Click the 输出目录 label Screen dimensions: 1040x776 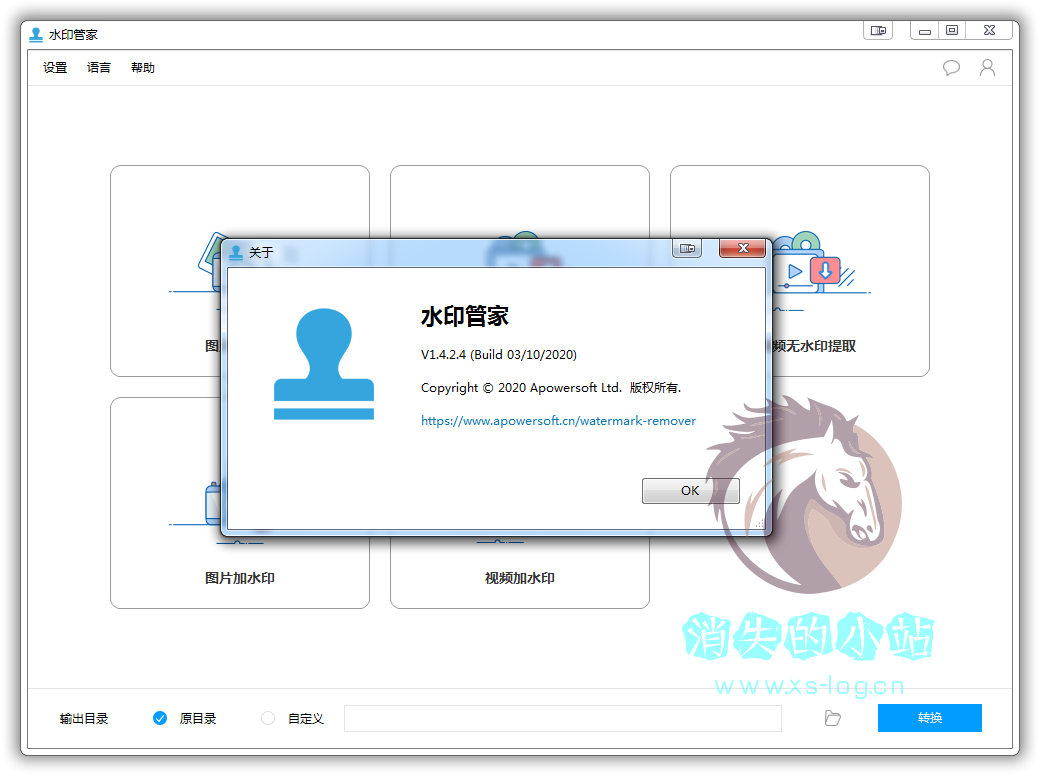[84, 718]
